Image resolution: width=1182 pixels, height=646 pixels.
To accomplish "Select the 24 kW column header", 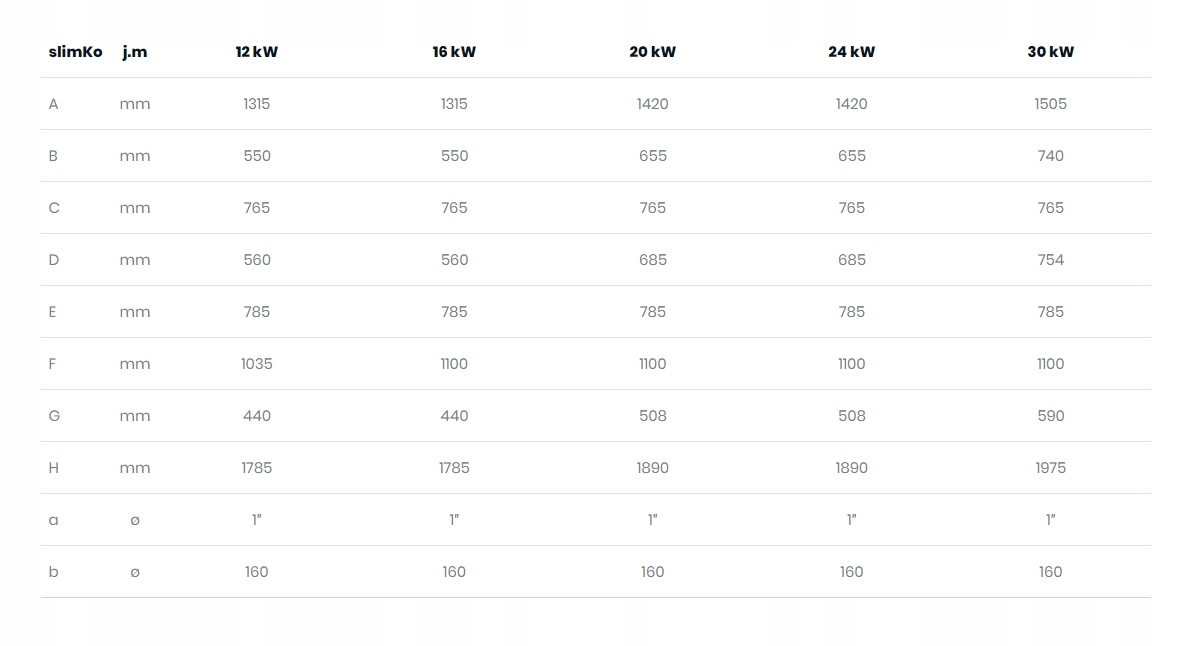I will (x=851, y=52).
